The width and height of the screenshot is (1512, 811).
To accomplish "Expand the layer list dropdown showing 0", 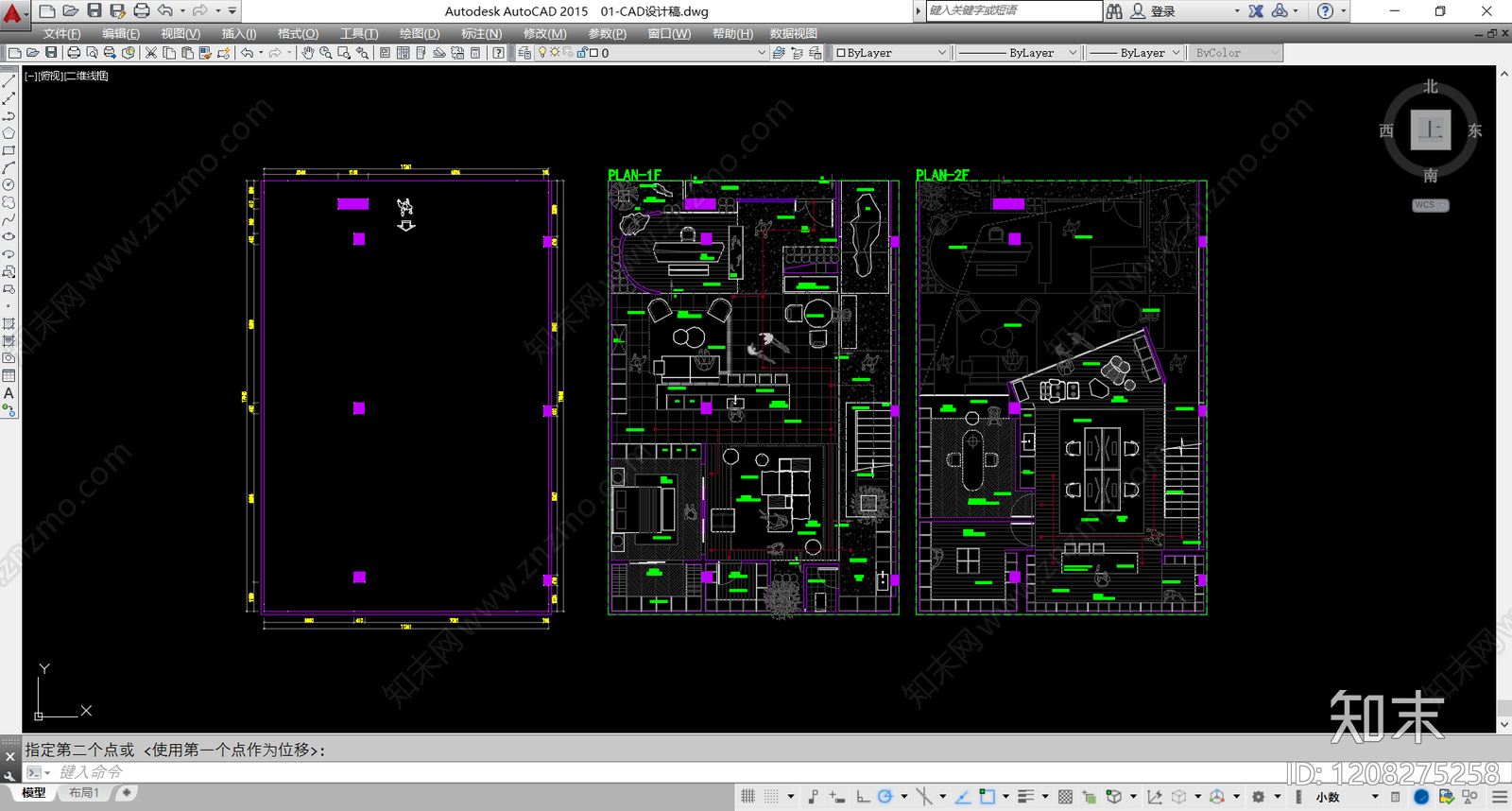I will [x=761, y=53].
